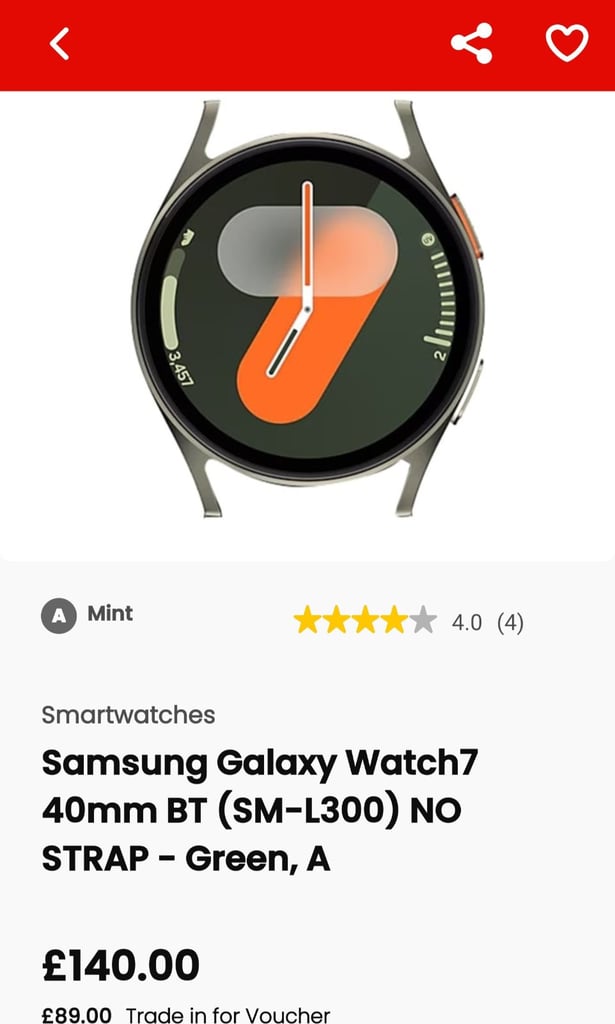Select the second gold rating star
Screen dimensions: 615x1024
pos(336,620)
